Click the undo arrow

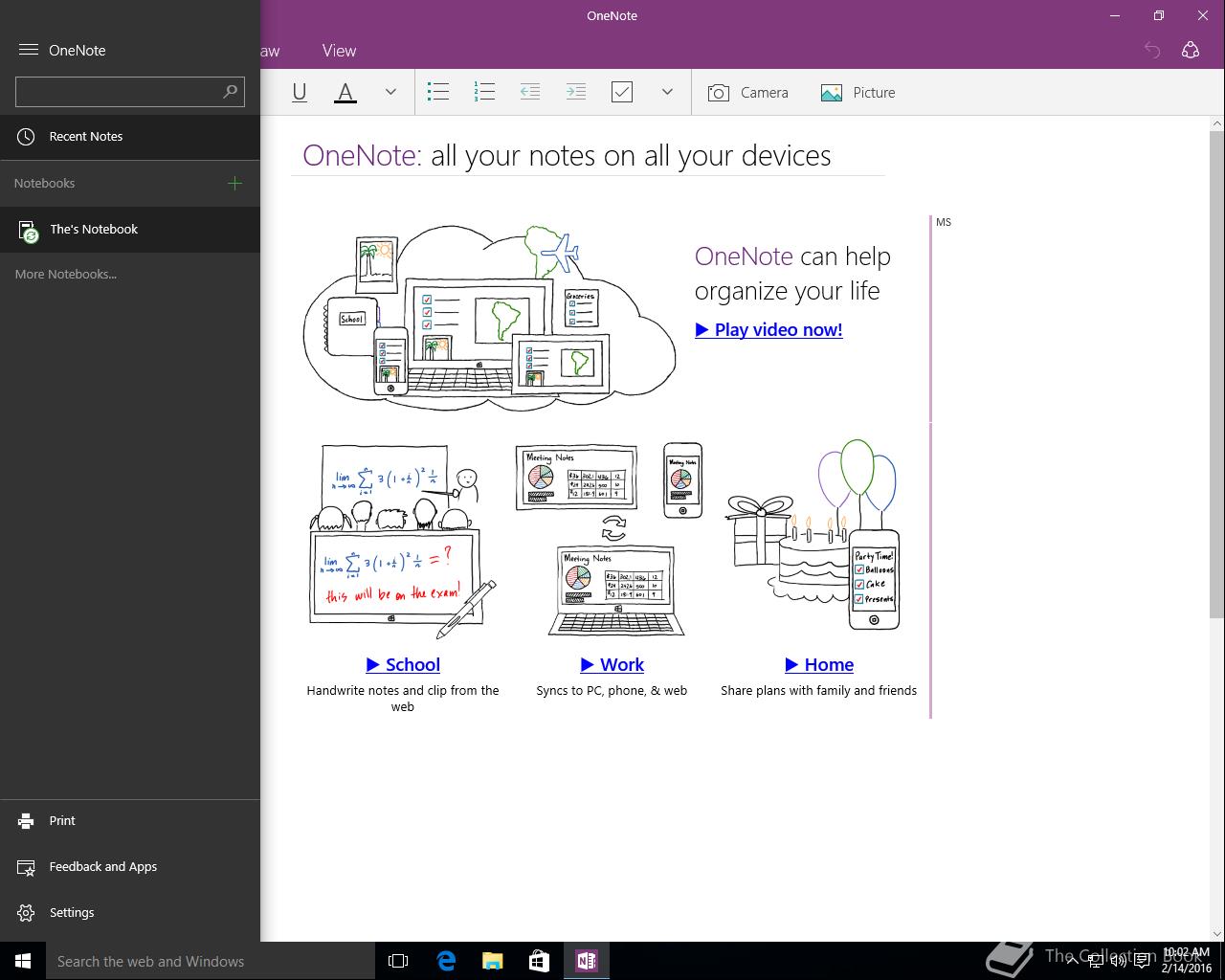pyautogui.click(x=1152, y=51)
